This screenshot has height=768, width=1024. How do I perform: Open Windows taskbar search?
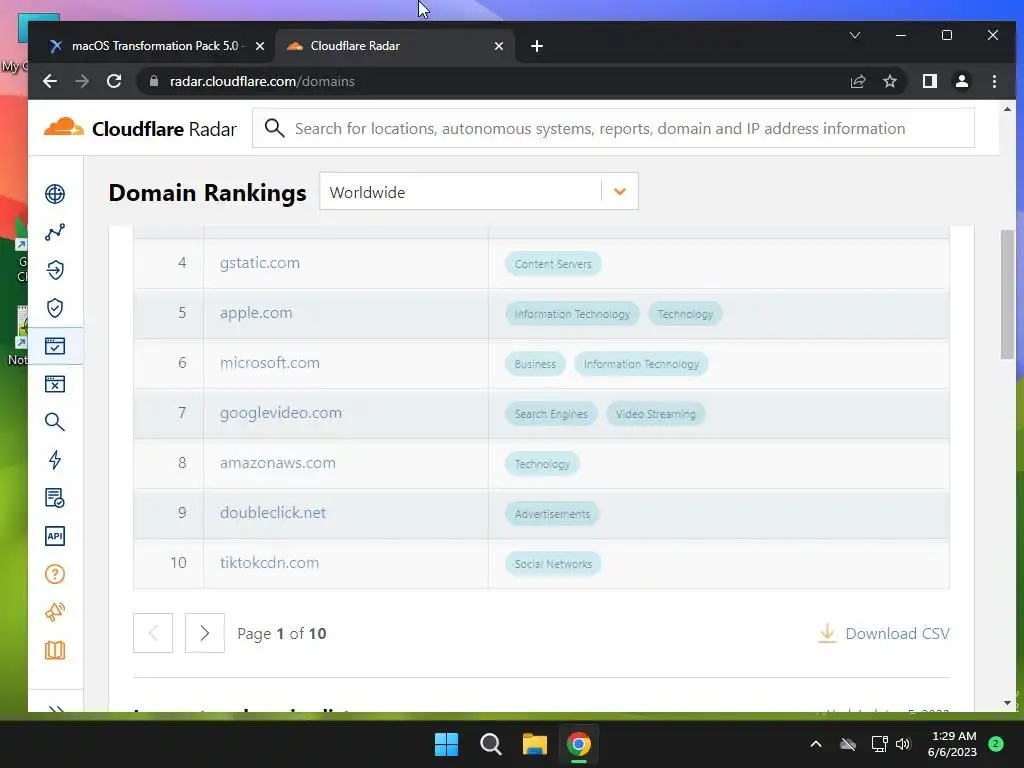(x=490, y=744)
